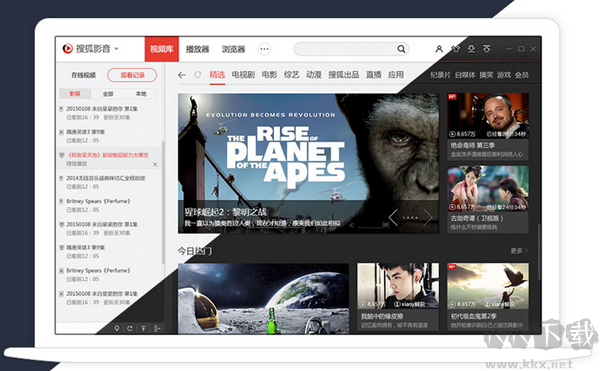The height and width of the screenshot is (371, 600).
Task: Click the 猩球崛起2：黎明之战 banner title
Action: (225, 212)
